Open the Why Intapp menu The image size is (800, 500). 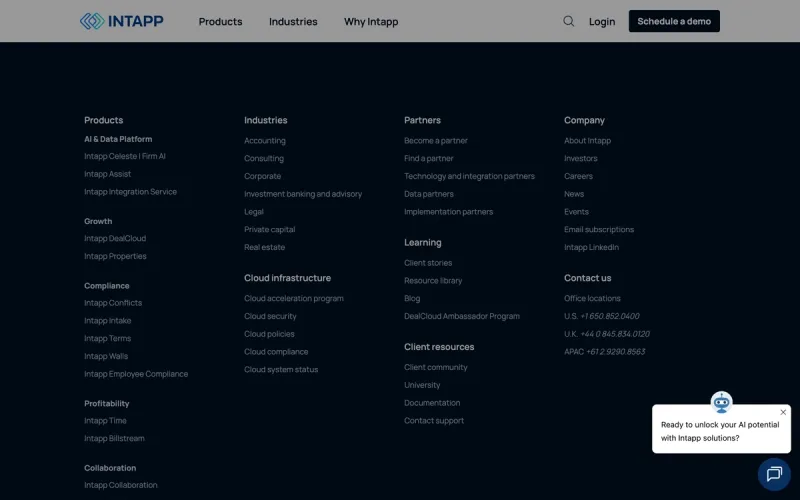coord(371,21)
